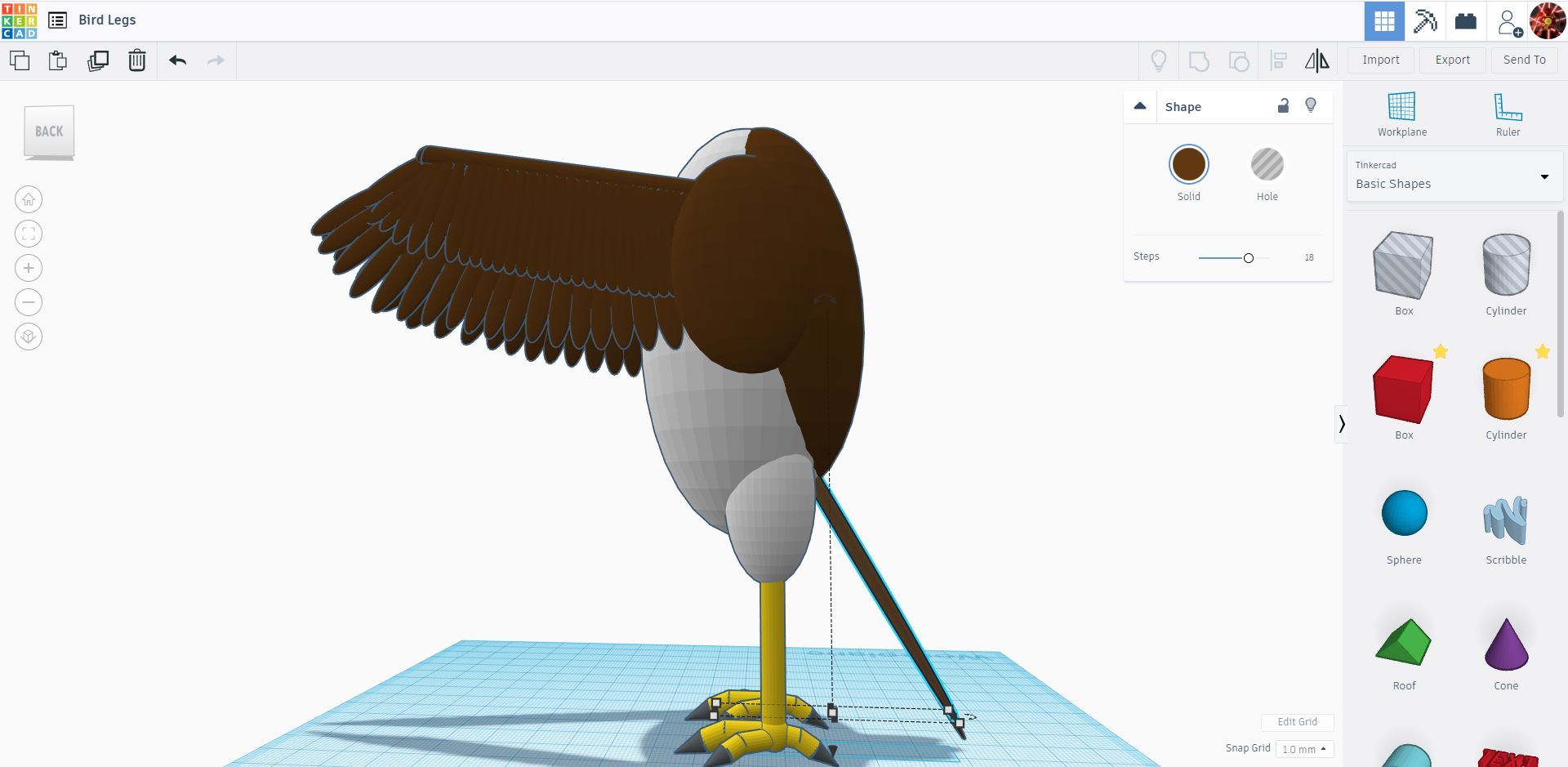Invite a collaborator with add-person icon
Image resolution: width=1568 pixels, height=767 pixels.
coord(1509,22)
